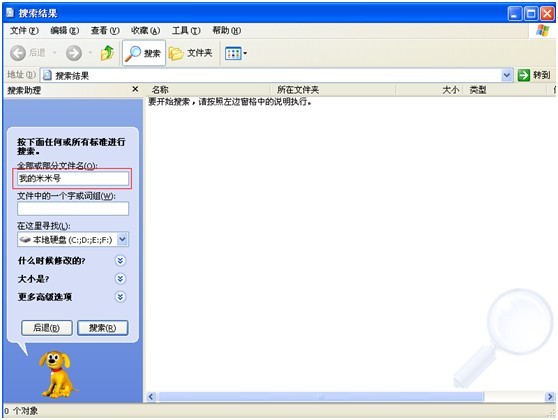Click the horizontal scrollbar thumb
The height and width of the screenshot is (420, 558).
321,396
